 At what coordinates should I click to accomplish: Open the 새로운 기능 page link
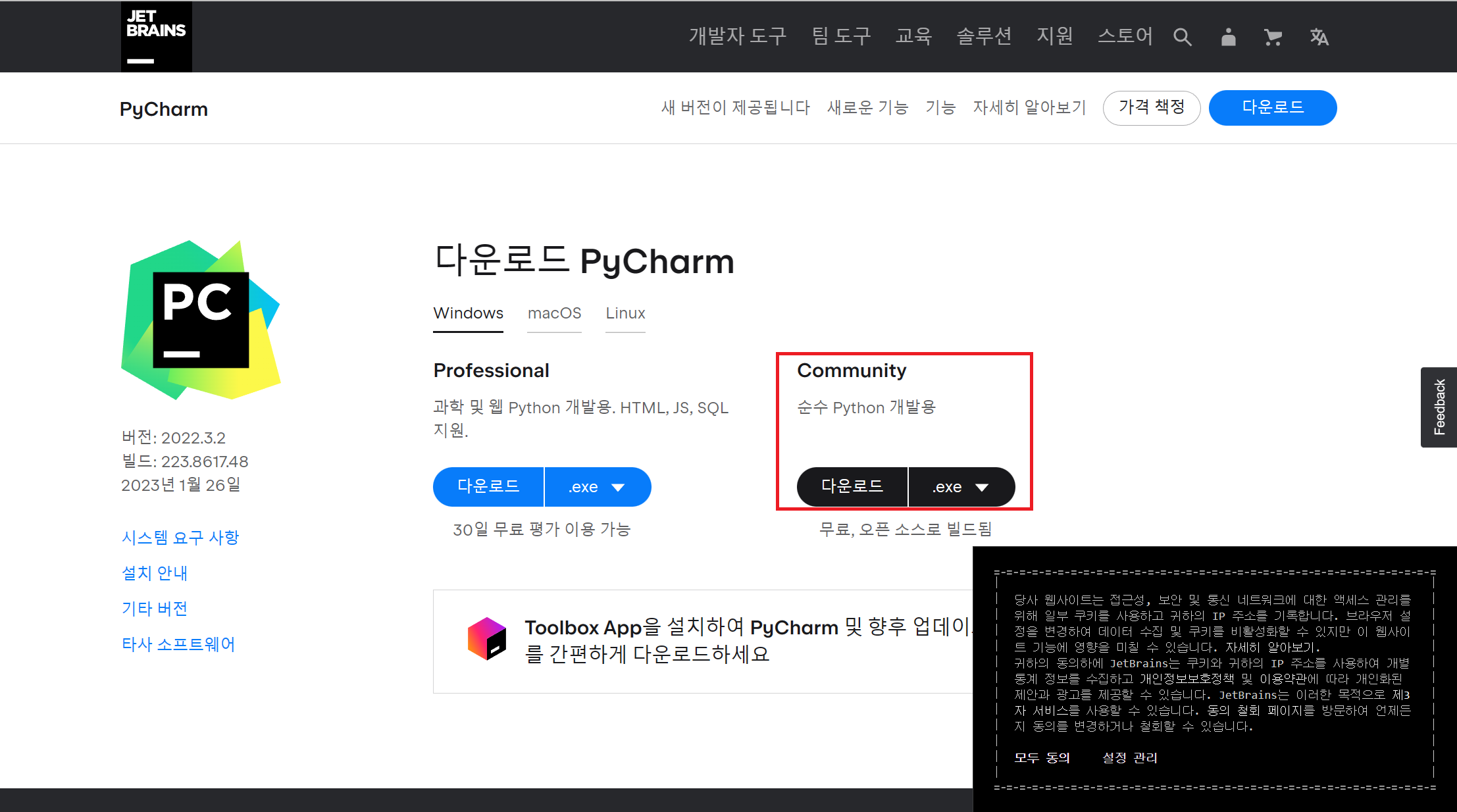tap(867, 107)
